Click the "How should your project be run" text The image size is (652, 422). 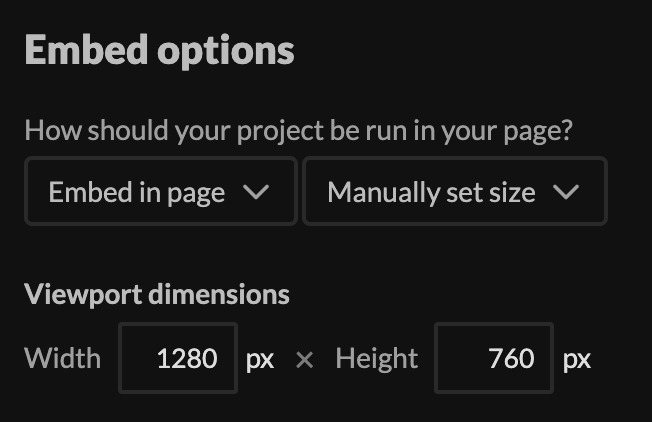click(x=298, y=131)
